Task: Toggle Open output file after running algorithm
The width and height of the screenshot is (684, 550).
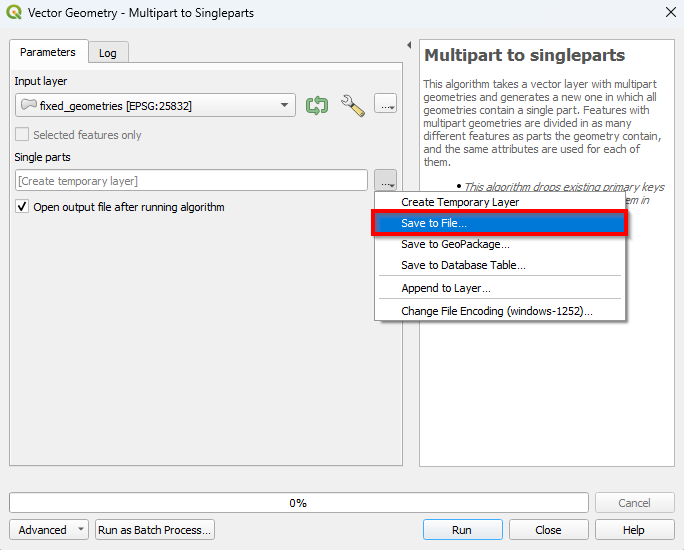Action: point(23,207)
